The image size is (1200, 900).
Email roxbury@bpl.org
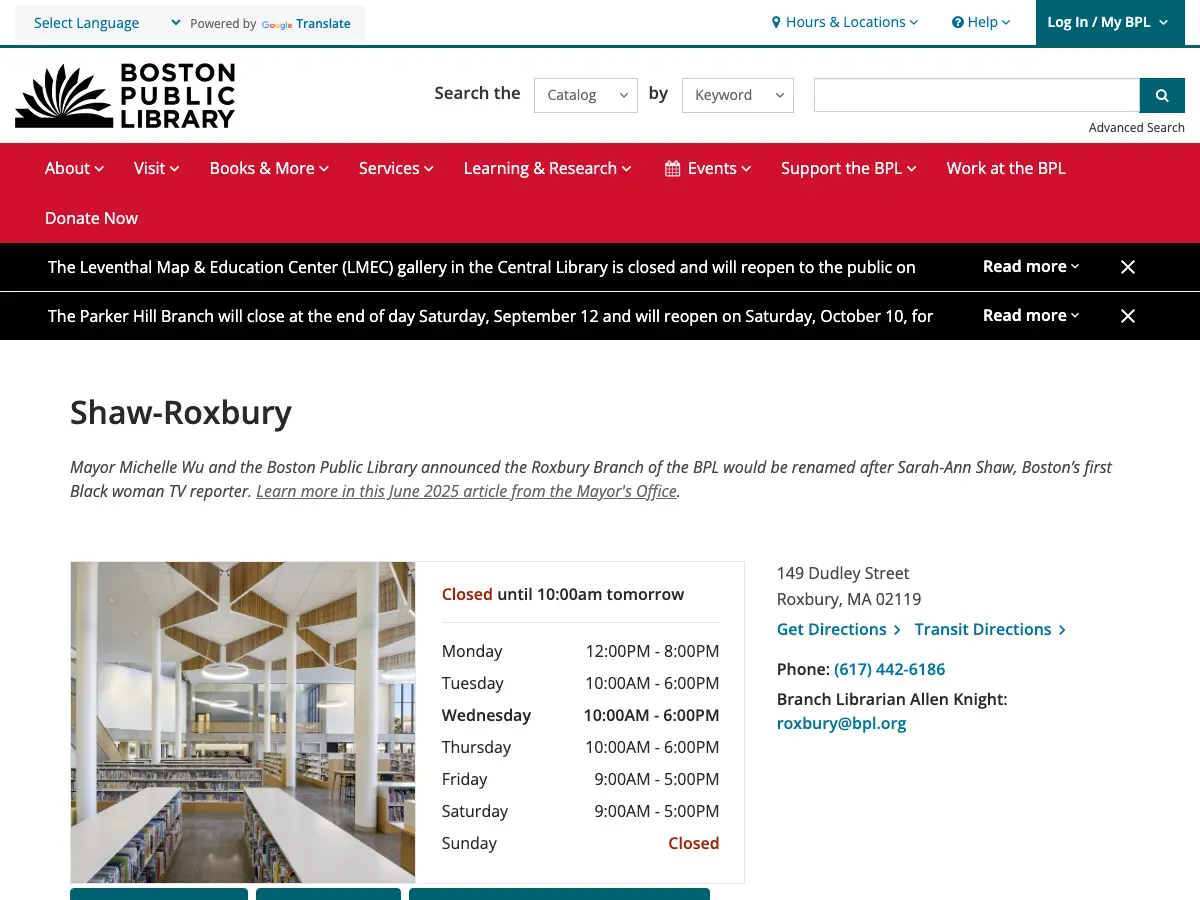[x=841, y=723]
